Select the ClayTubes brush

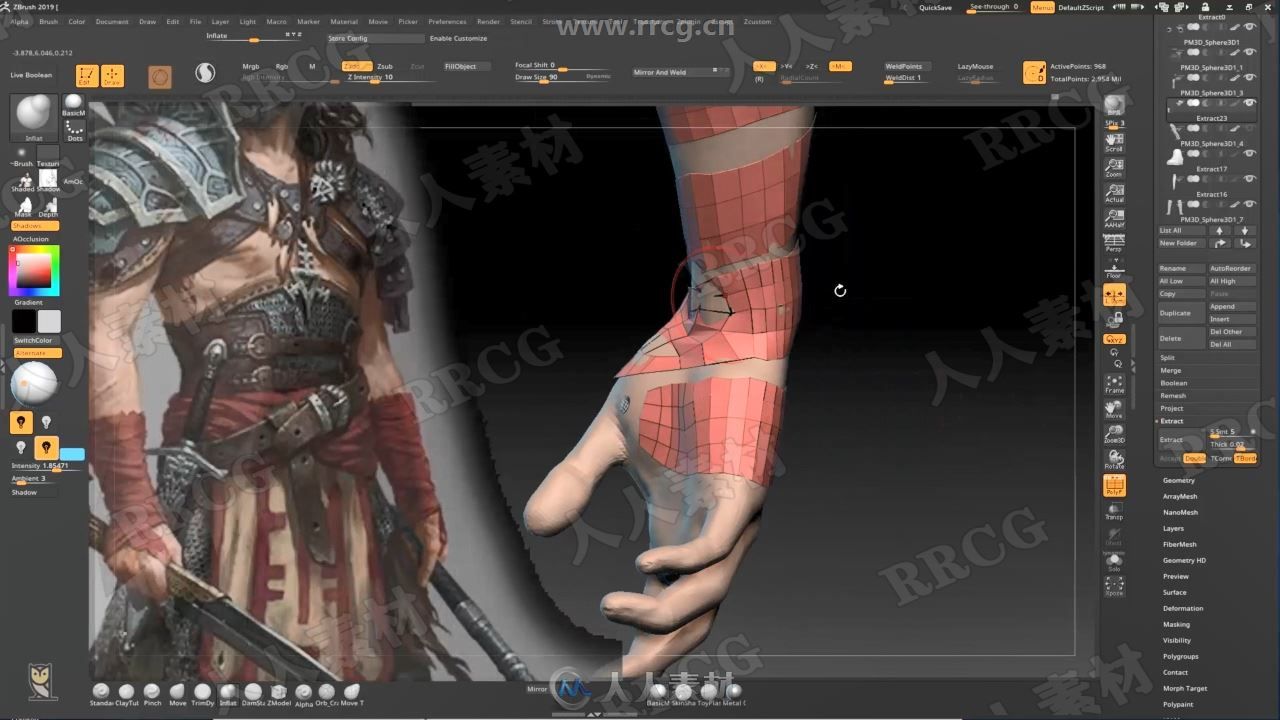coord(127,693)
